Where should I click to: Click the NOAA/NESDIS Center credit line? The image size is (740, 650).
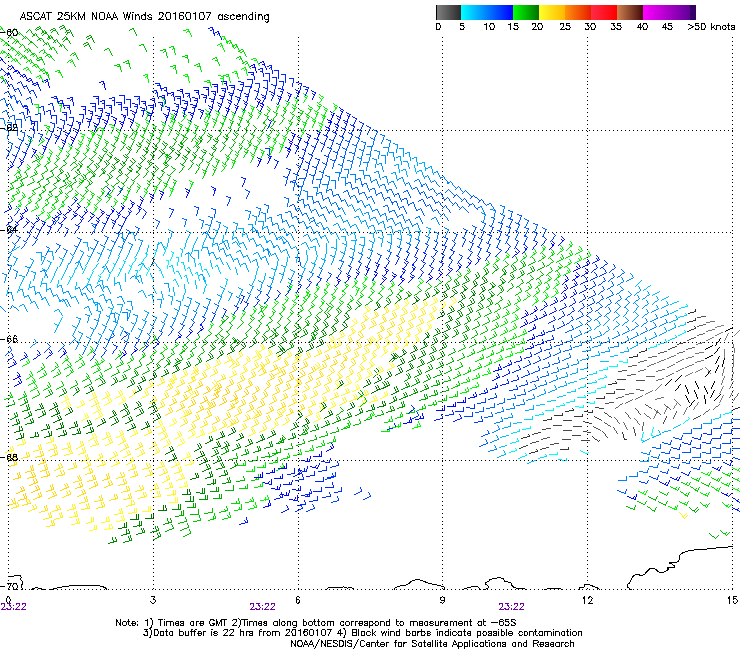point(432,644)
